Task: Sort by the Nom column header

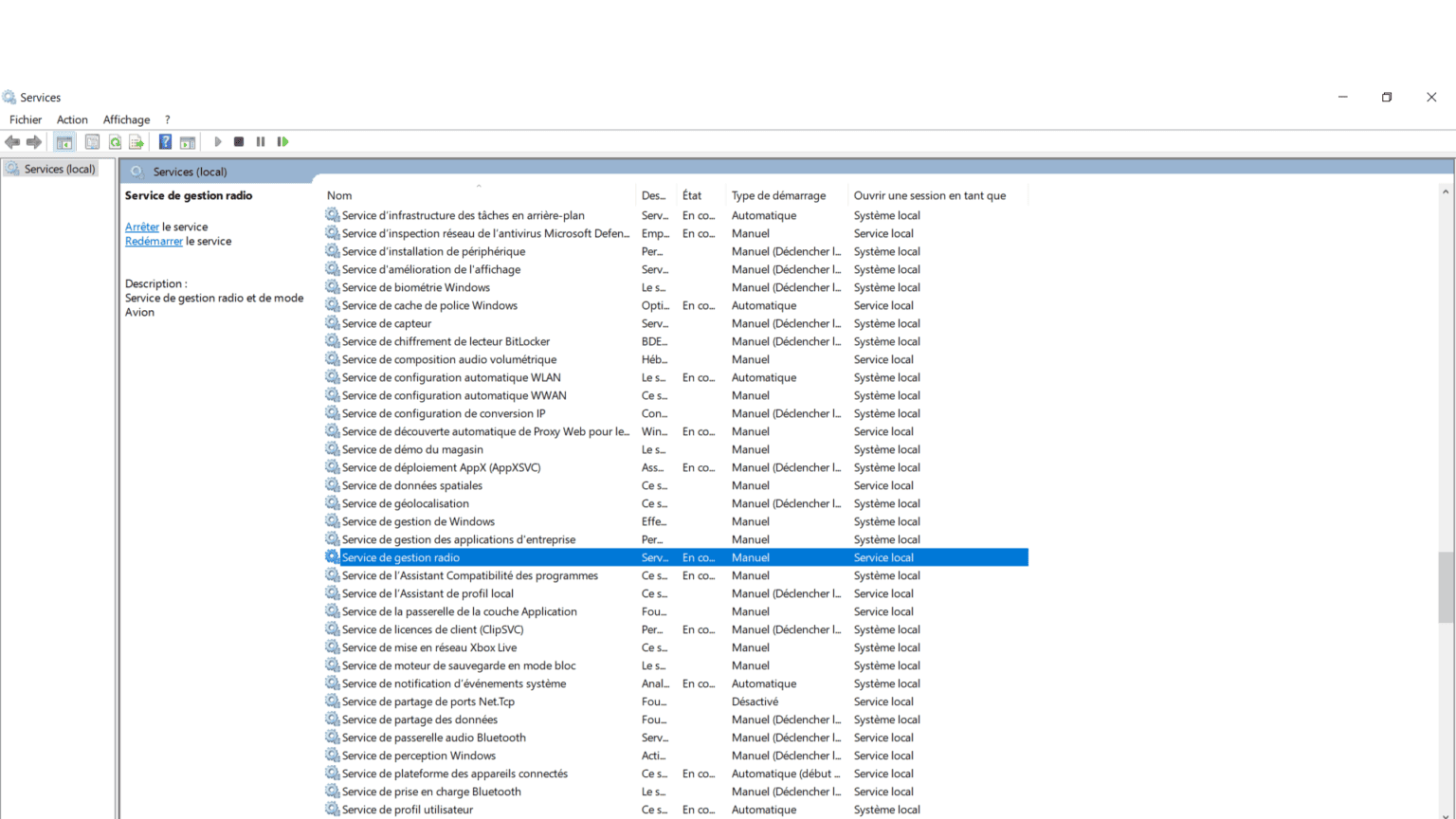Action: tap(479, 195)
